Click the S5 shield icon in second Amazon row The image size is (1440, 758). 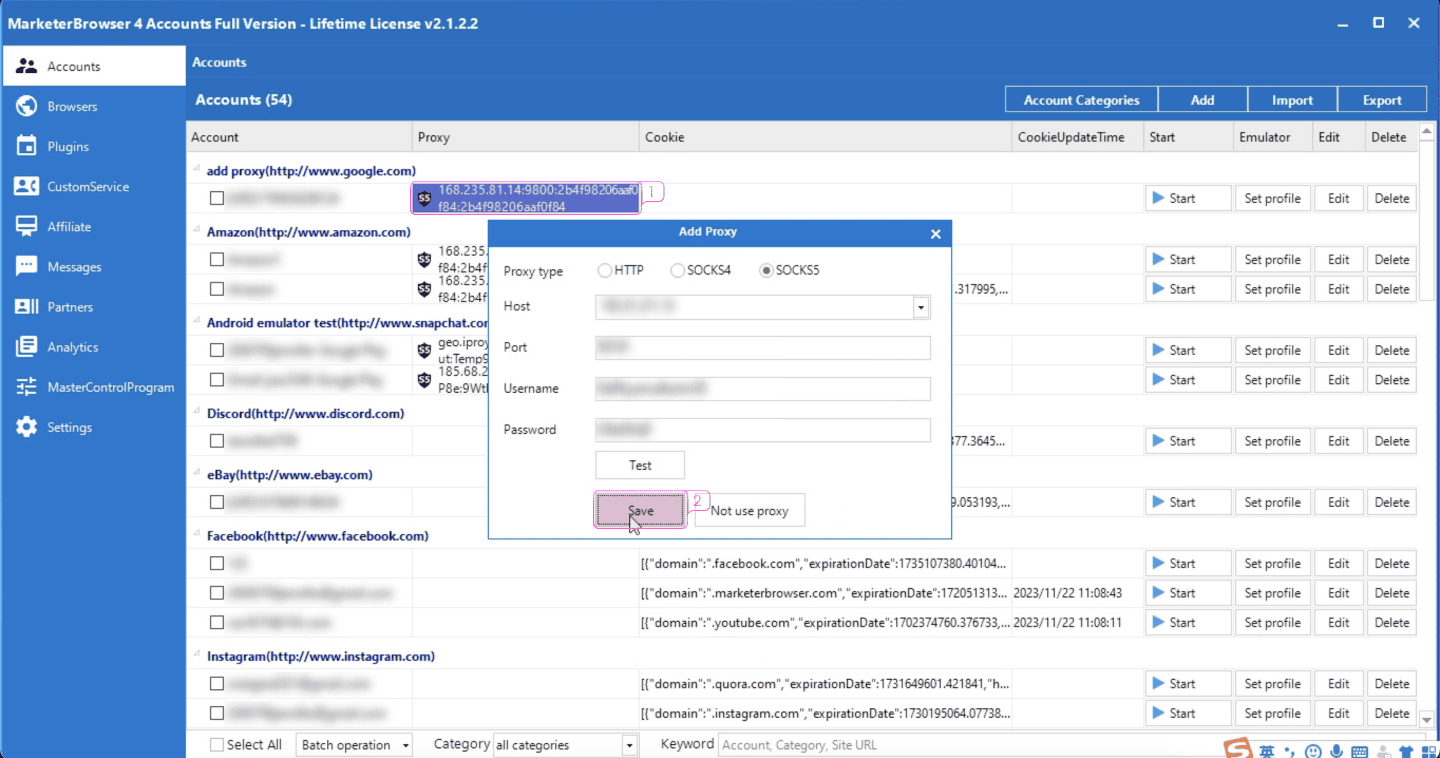coord(425,289)
